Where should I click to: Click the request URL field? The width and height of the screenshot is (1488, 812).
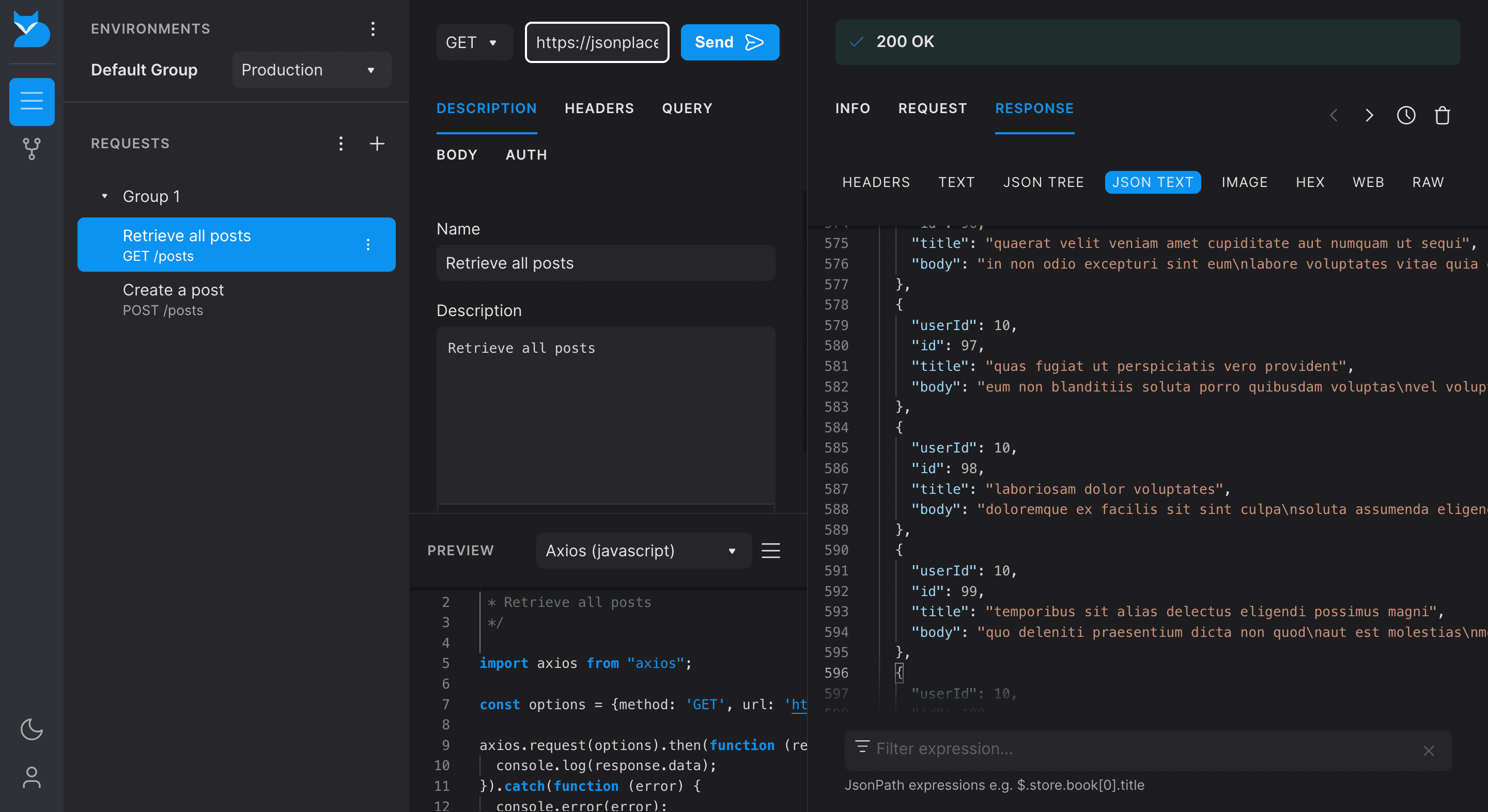[597, 42]
